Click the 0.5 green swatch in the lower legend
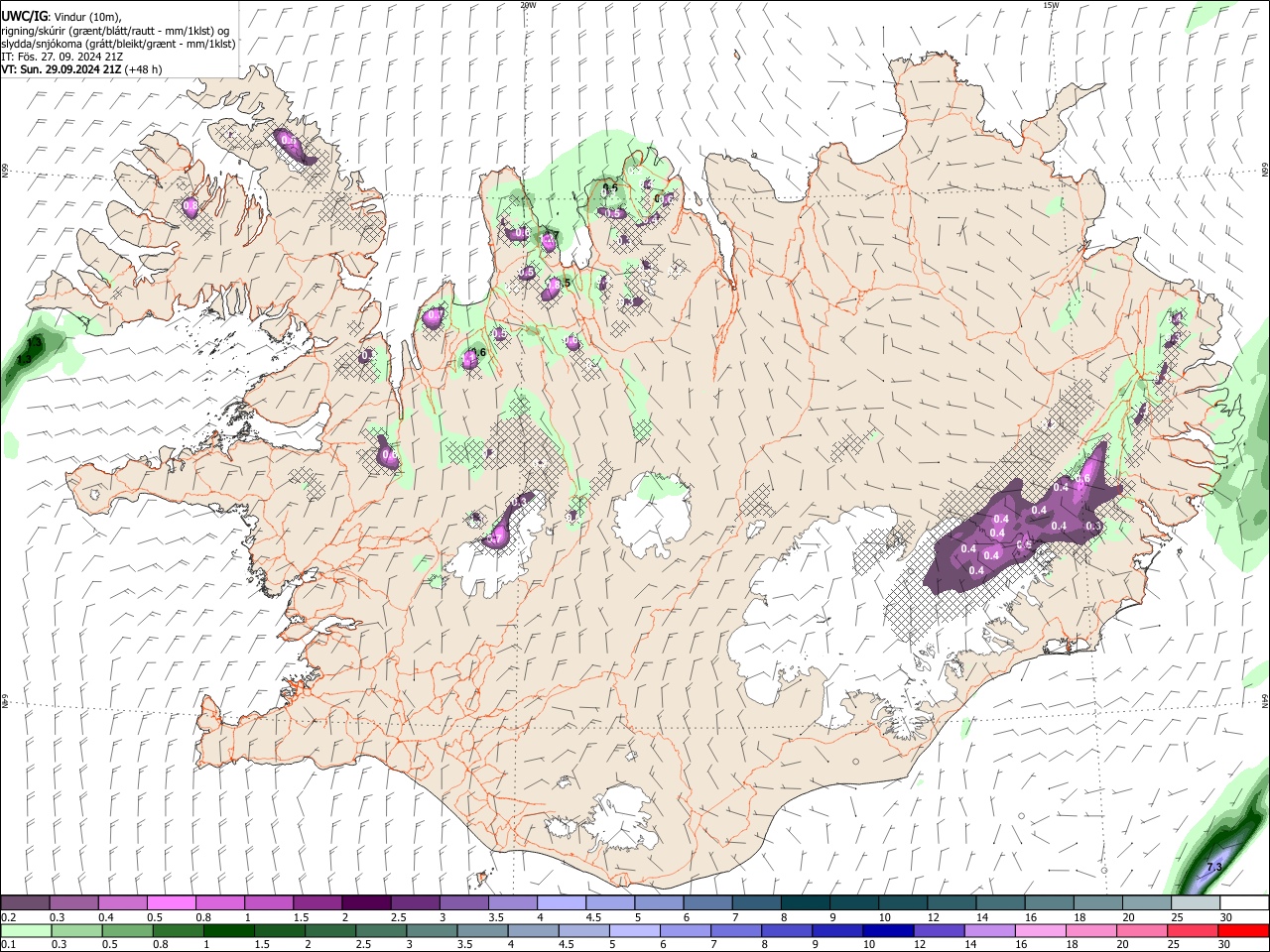Image resolution: width=1270 pixels, height=952 pixels. (x=127, y=930)
